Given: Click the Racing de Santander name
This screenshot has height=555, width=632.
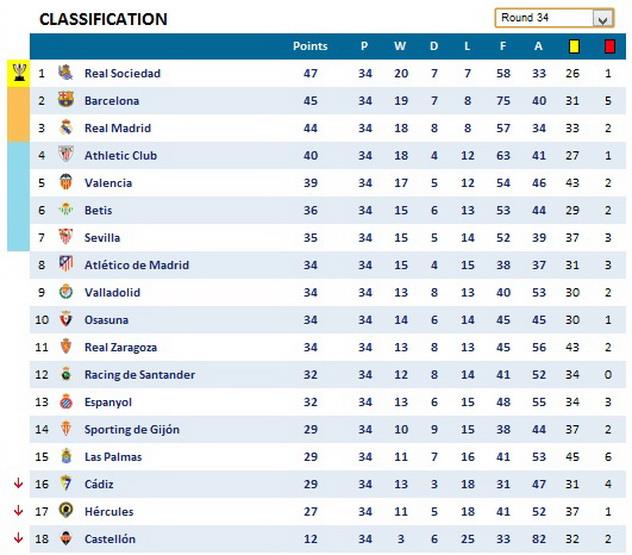Looking at the screenshot, I should click(139, 375).
